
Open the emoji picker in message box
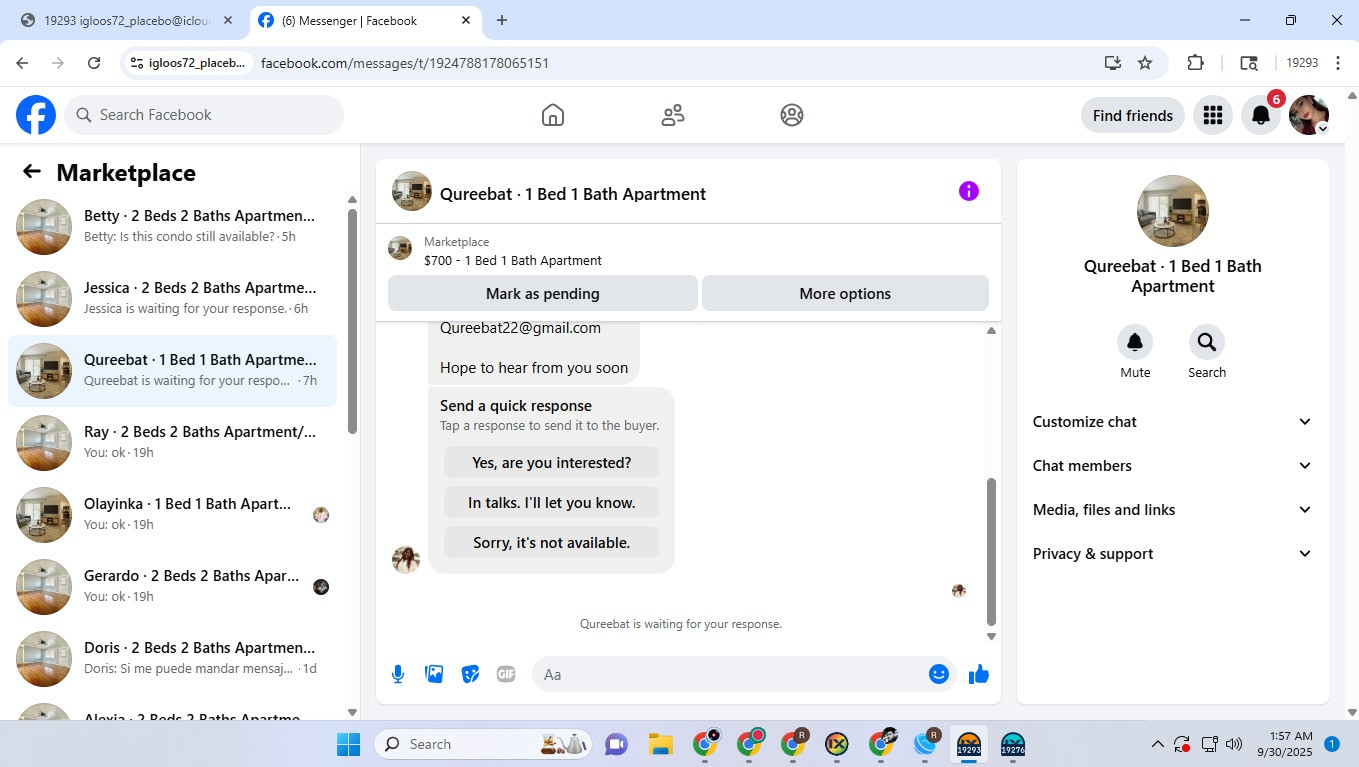click(x=938, y=674)
